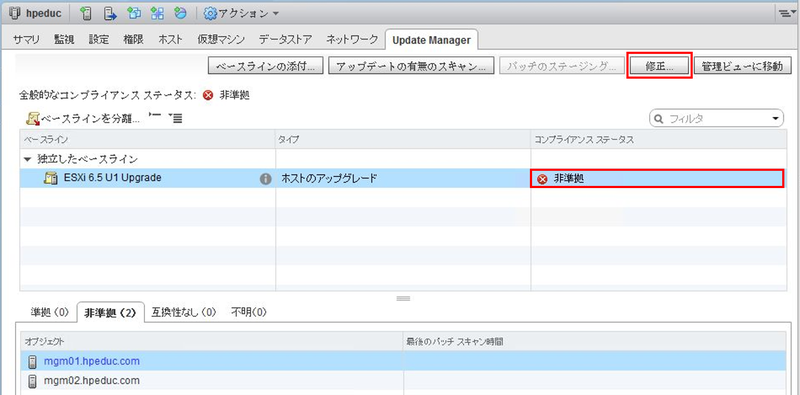This screenshot has width=800, height=395.
Task: Open the ネットワーク tab
Action: [x=353, y=39]
